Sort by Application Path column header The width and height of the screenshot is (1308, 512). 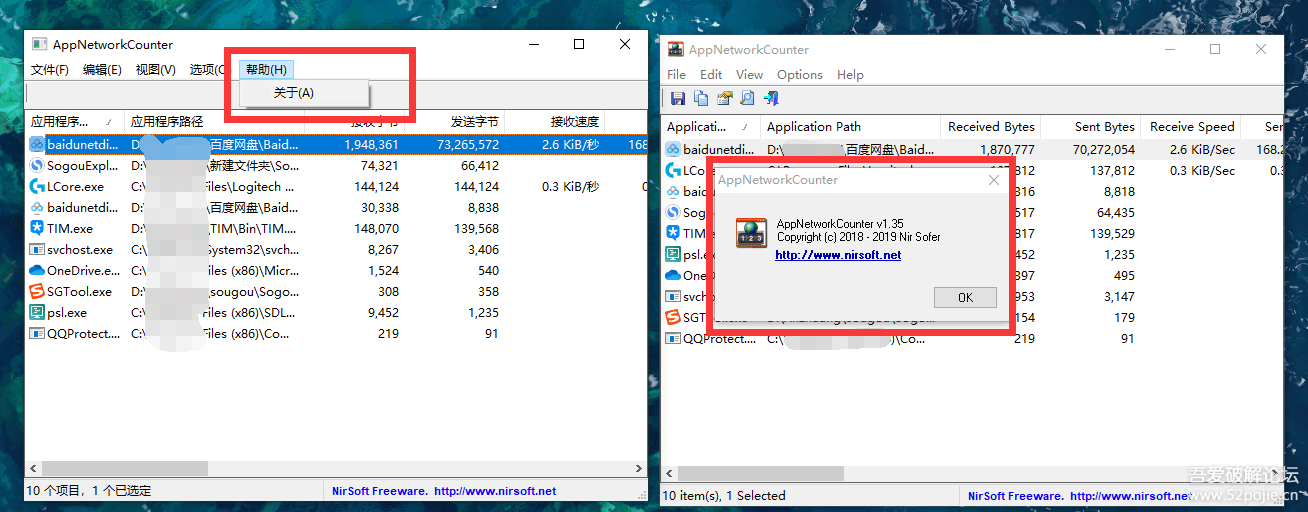tap(850, 127)
